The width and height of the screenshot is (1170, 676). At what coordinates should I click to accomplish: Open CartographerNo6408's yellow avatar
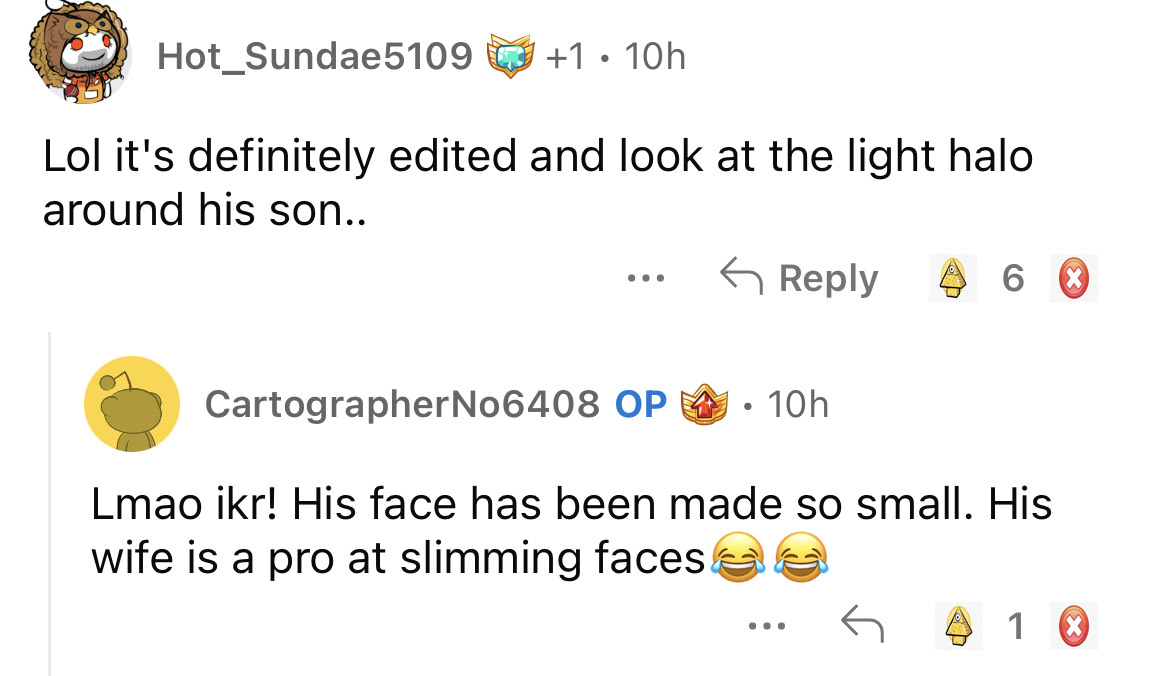coord(133,404)
